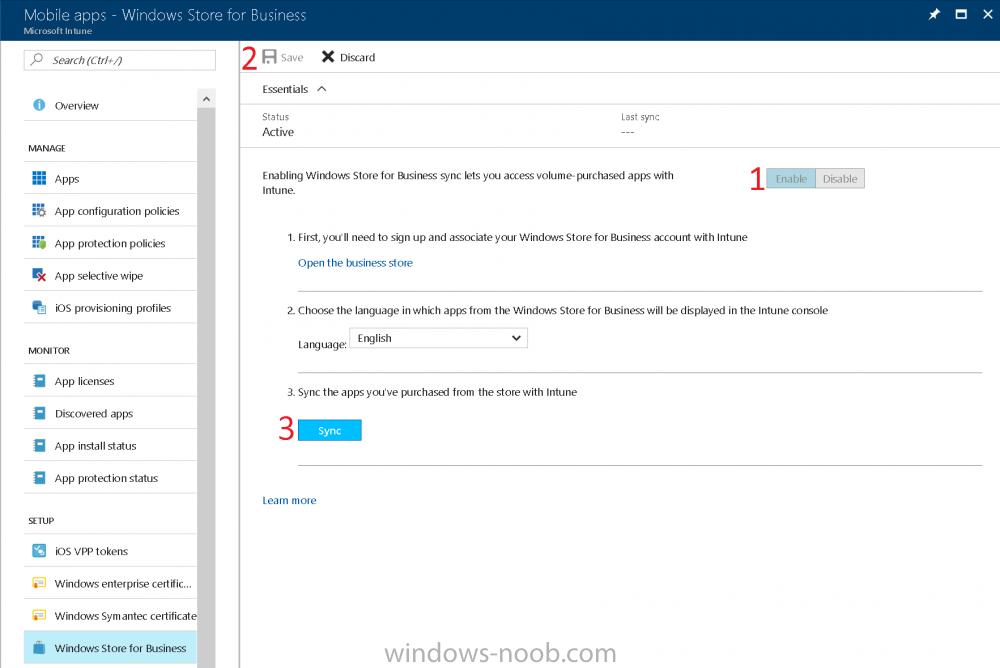Collapse the Essentials section chevron
The height and width of the screenshot is (668, 1000).
point(322,89)
